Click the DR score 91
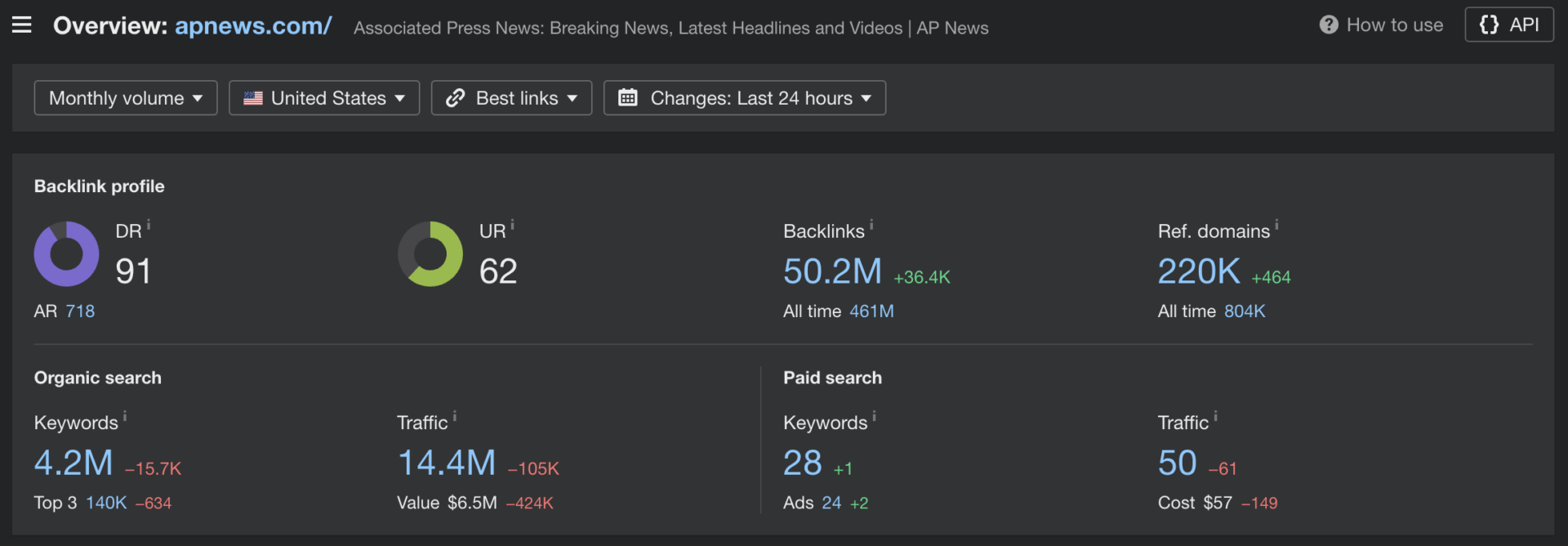 coord(133,271)
